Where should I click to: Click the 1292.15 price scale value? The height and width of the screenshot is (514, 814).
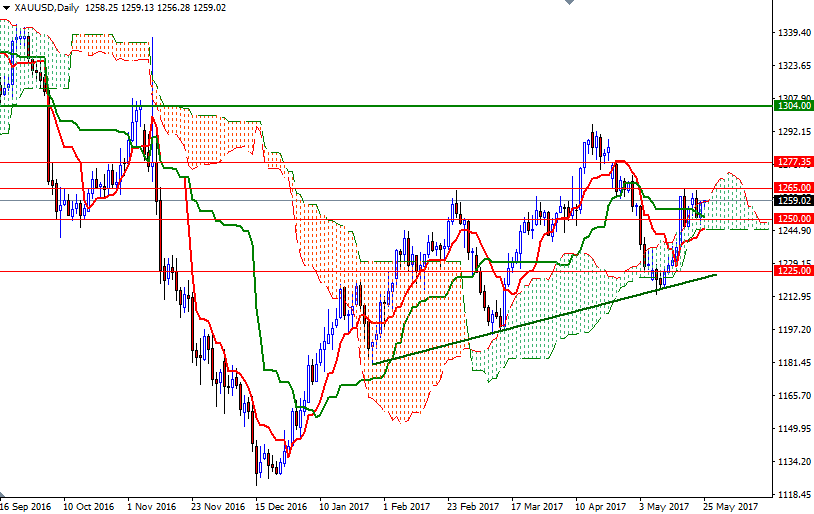tap(794, 131)
